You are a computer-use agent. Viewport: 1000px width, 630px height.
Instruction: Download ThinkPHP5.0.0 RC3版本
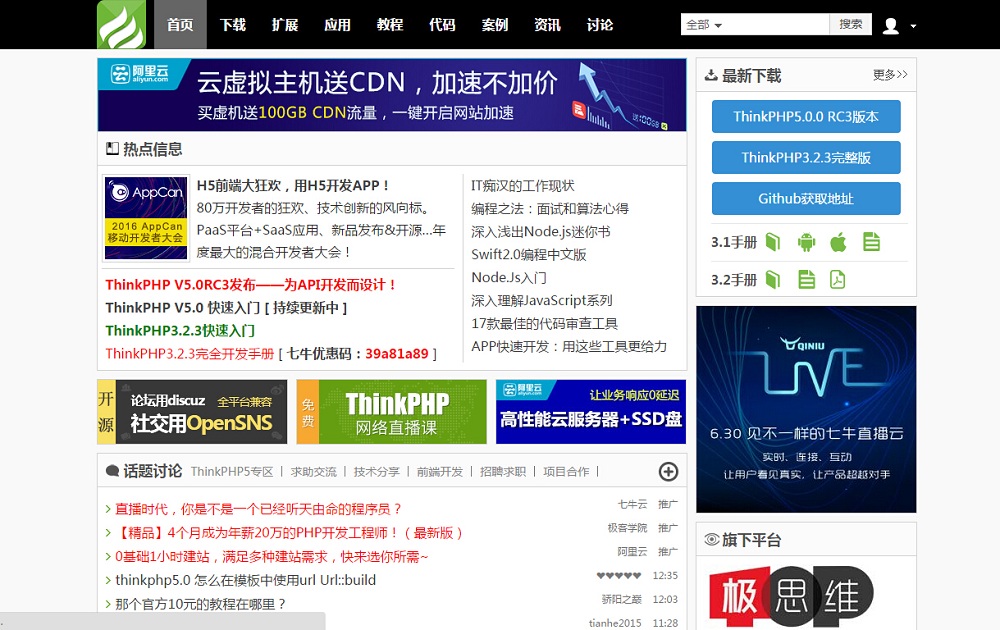point(806,116)
